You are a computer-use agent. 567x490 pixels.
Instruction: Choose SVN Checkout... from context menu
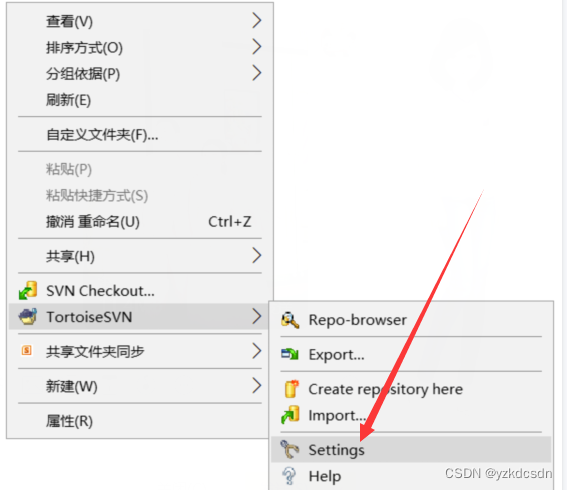(x=140, y=290)
